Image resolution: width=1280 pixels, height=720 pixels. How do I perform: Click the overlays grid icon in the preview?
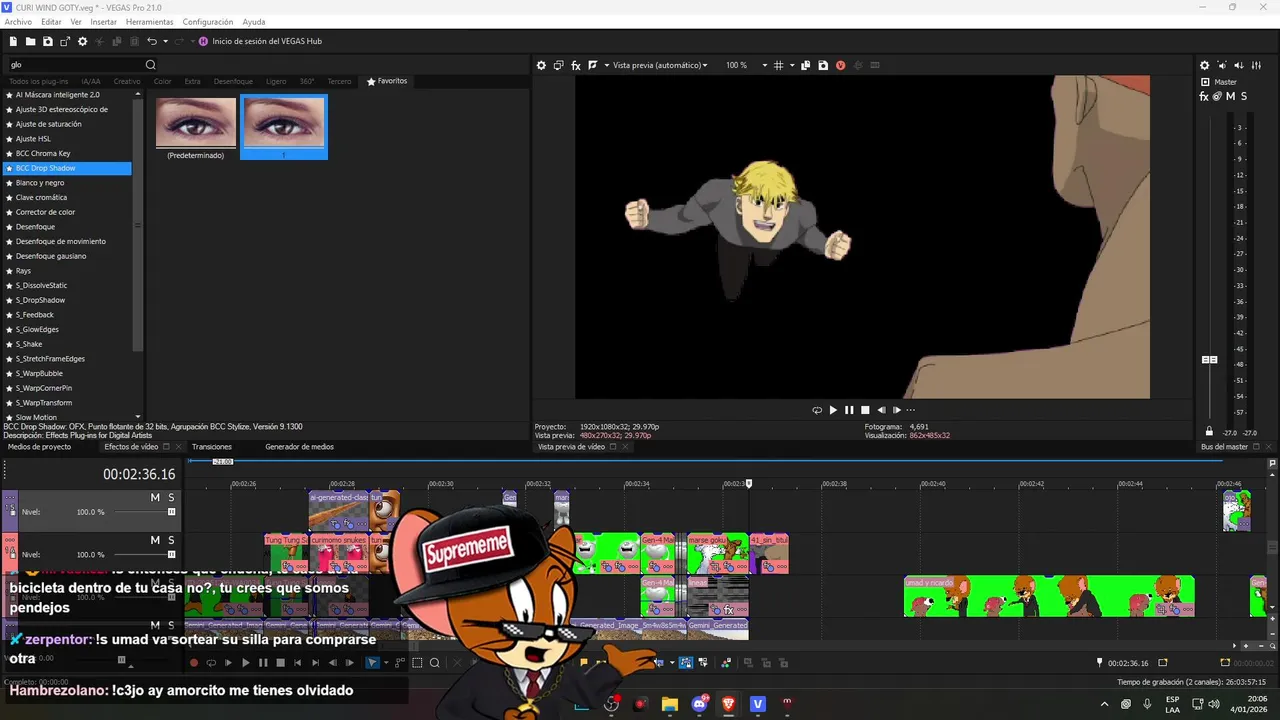coord(779,65)
